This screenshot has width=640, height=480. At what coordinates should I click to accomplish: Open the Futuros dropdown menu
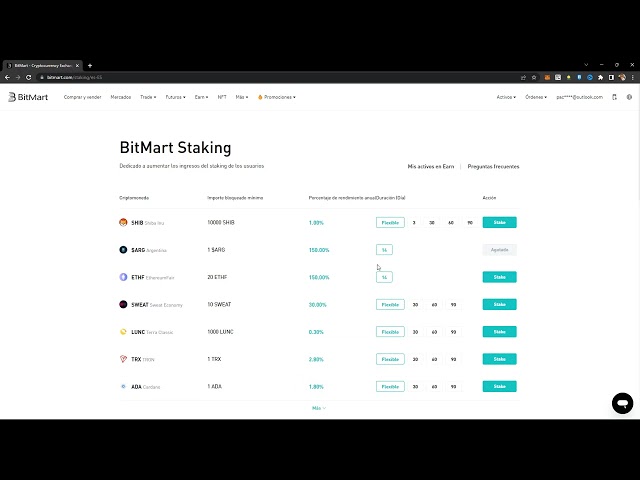176,97
